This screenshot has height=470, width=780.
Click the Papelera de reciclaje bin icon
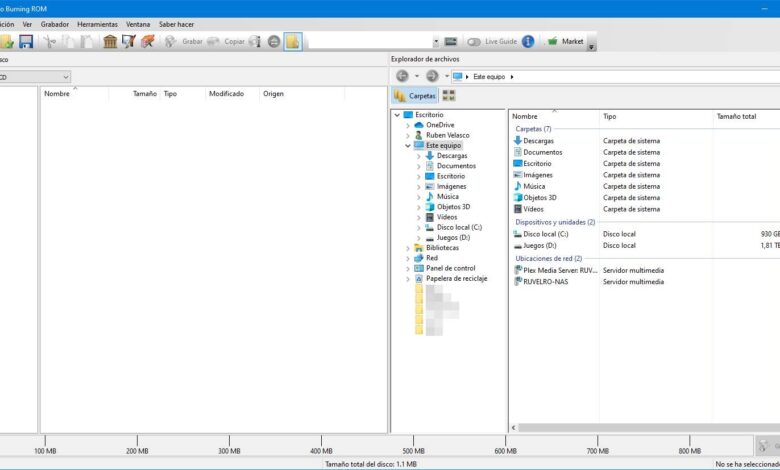[419, 279]
